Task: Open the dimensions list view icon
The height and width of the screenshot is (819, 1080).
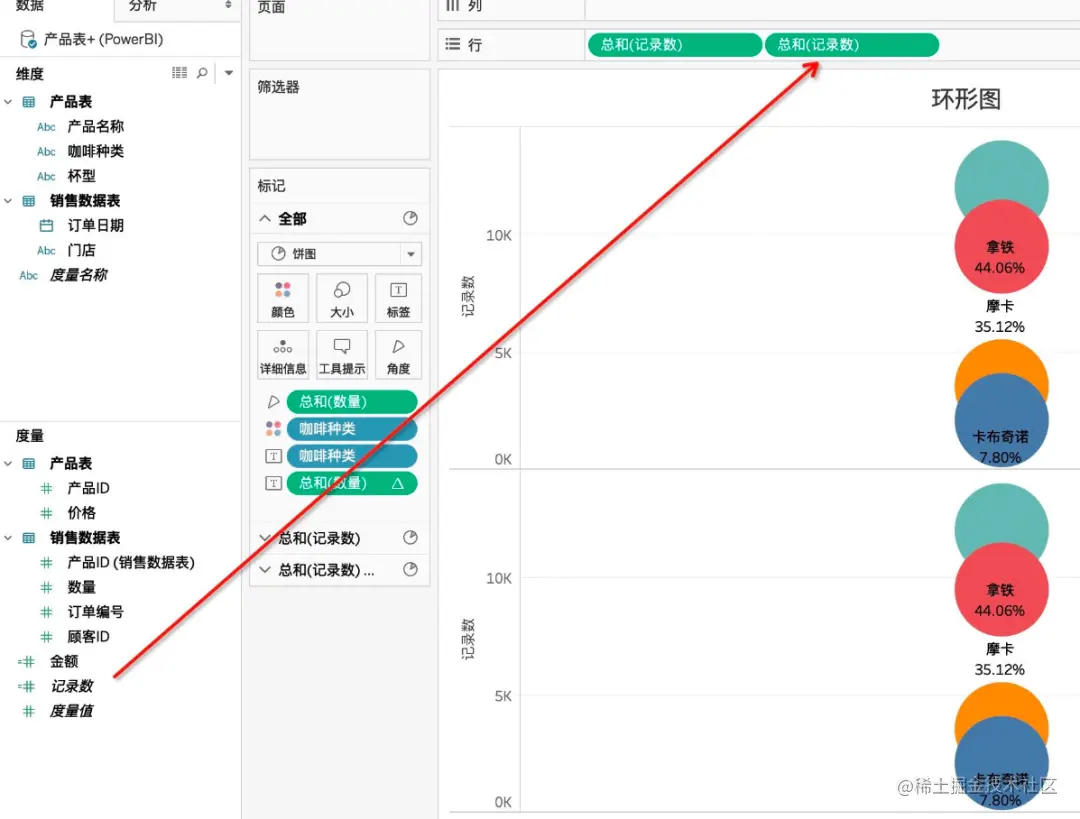Action: [x=179, y=72]
